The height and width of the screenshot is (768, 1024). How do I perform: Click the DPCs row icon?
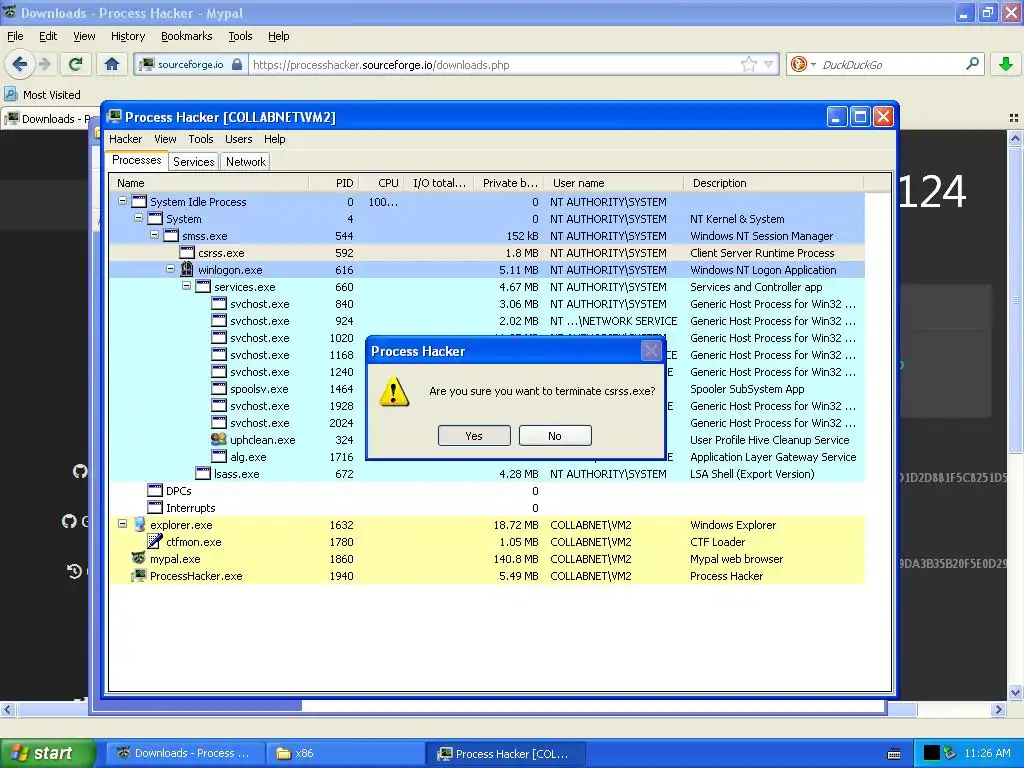(155, 490)
